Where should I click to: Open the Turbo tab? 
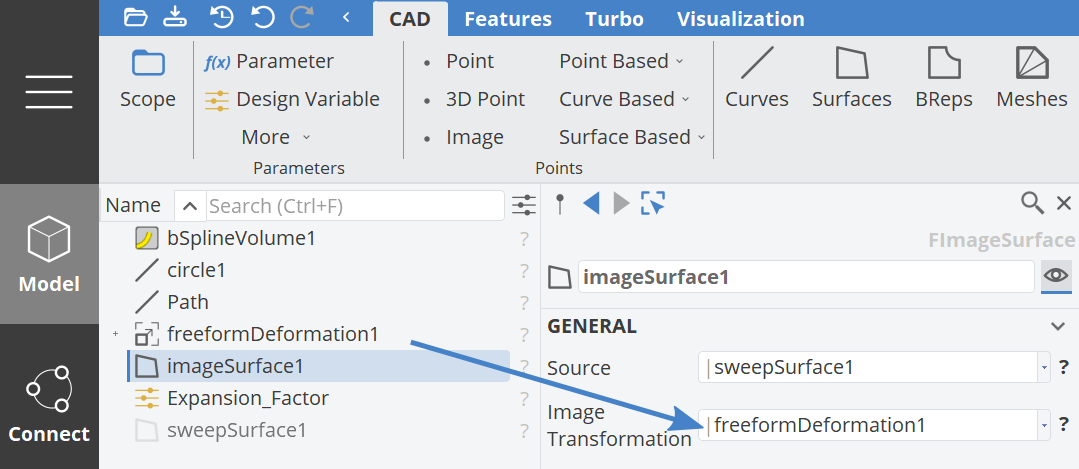[615, 19]
